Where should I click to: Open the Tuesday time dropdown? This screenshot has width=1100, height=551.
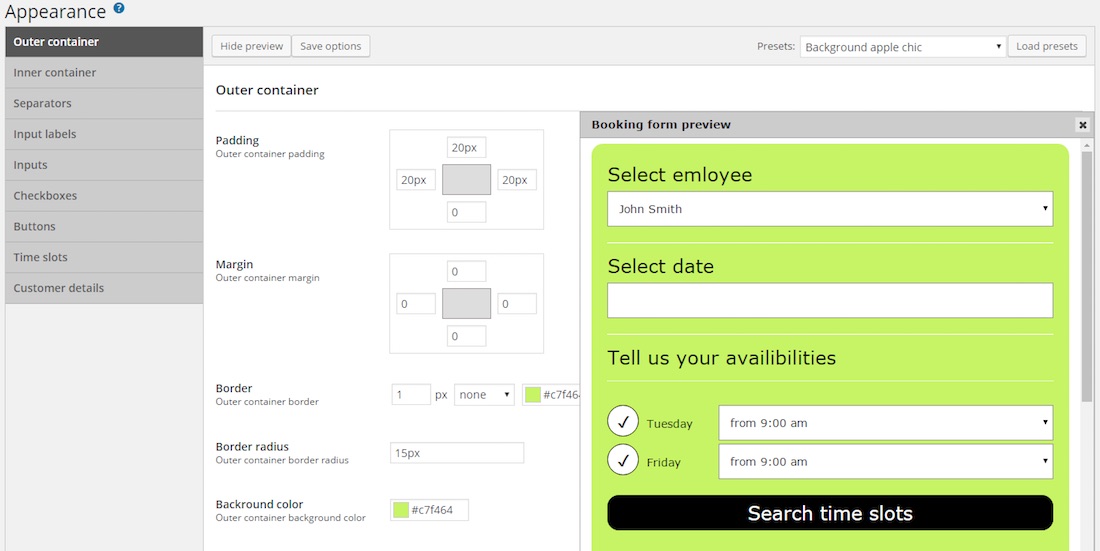[885, 423]
